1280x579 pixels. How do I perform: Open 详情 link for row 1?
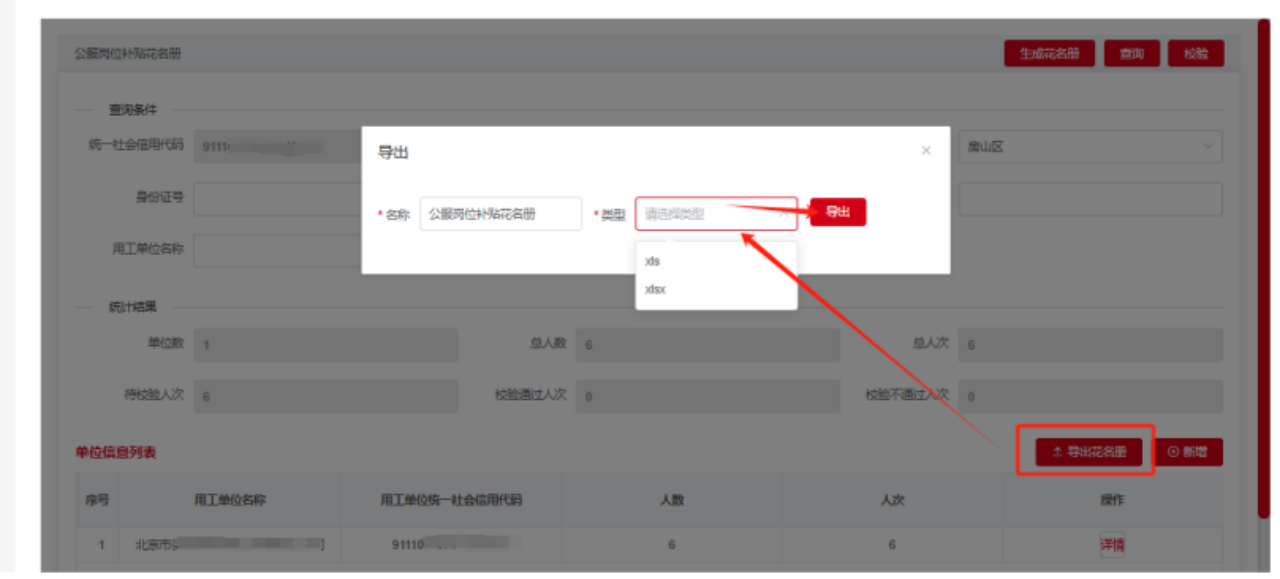click(1112, 545)
